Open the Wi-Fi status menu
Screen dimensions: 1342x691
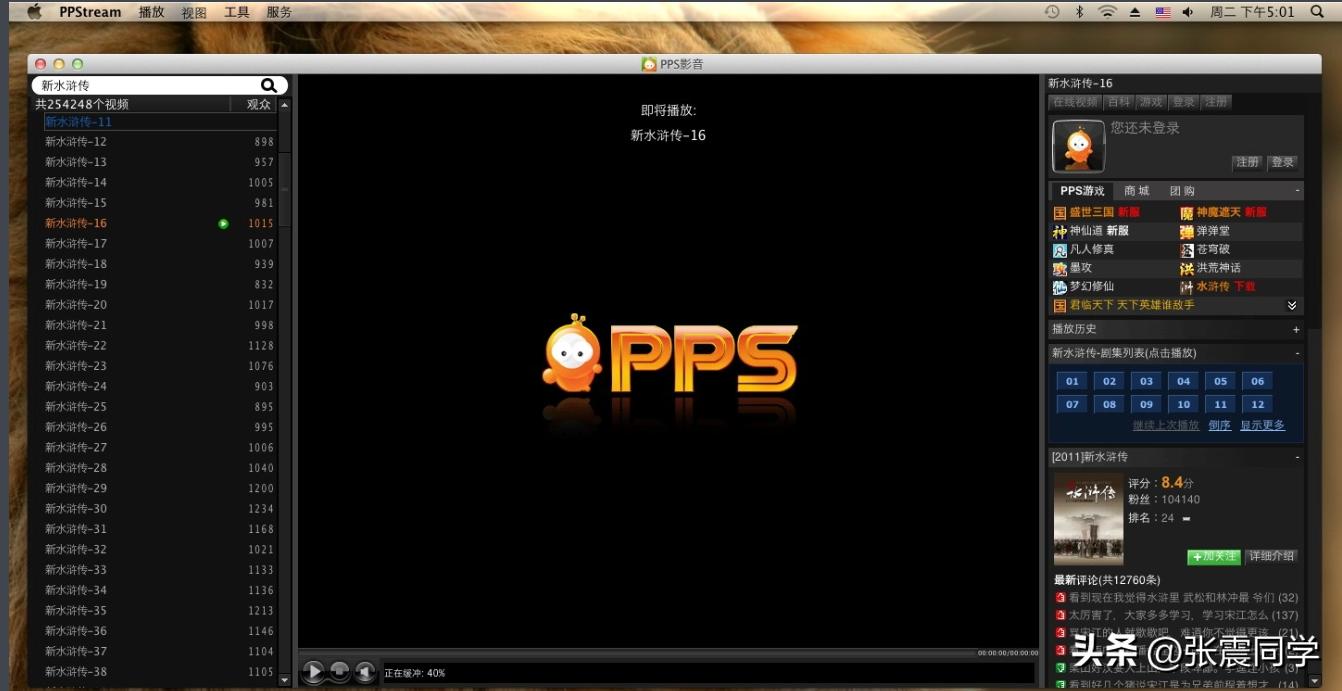1107,12
